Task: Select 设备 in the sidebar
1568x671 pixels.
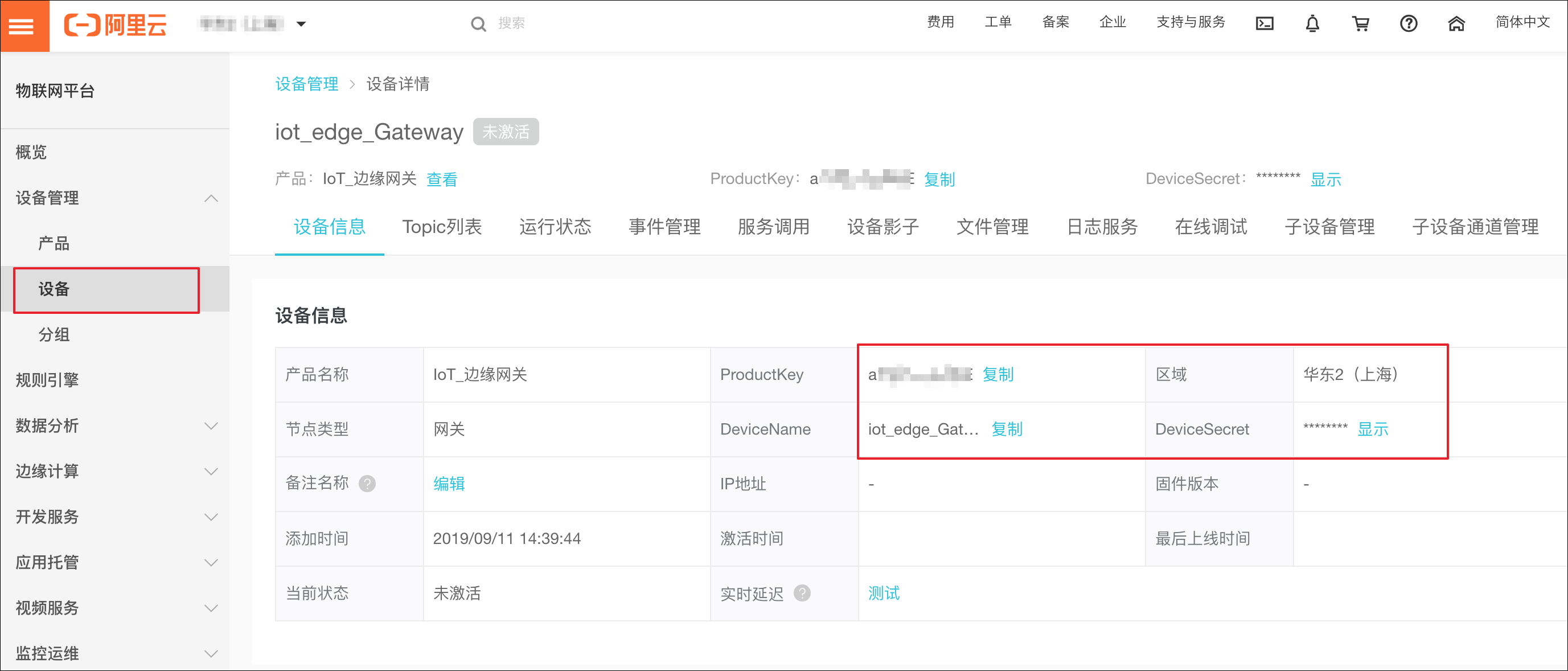Action: tap(114, 289)
